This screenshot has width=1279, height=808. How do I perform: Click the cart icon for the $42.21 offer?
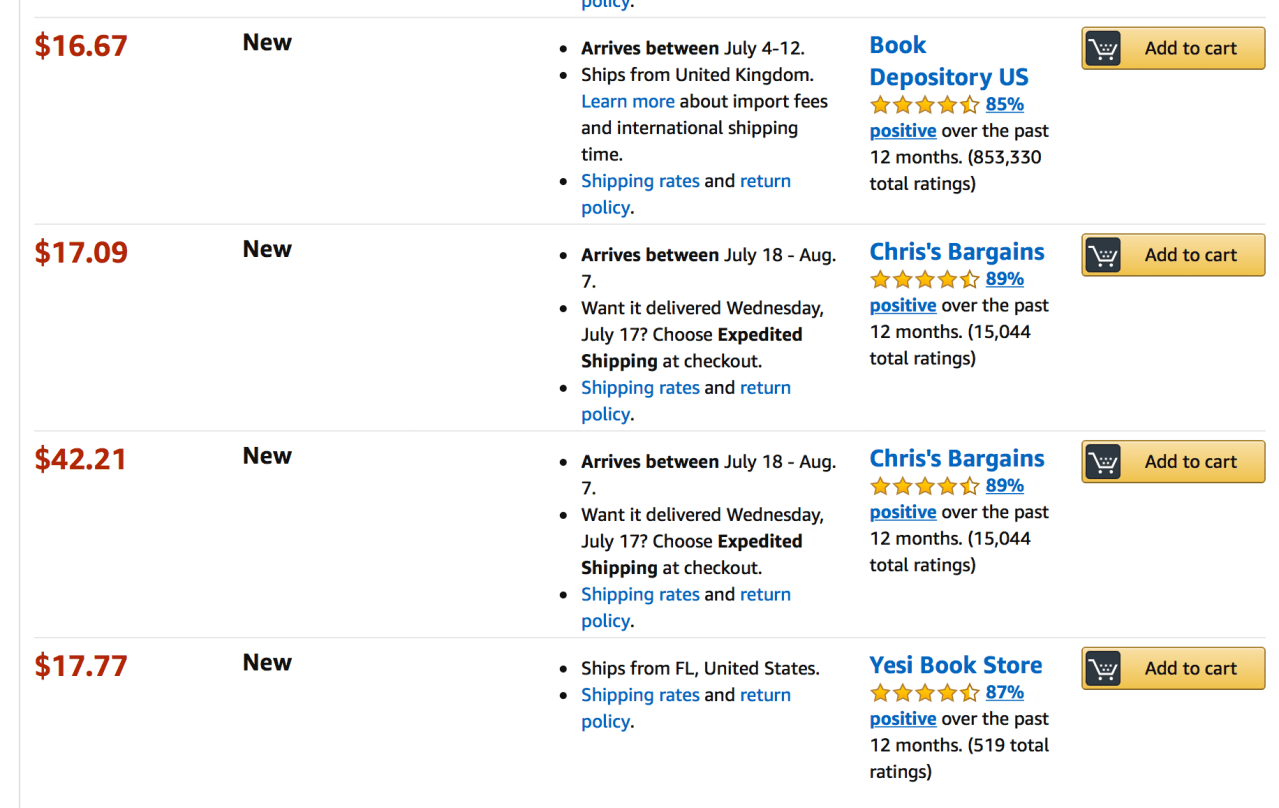point(1103,462)
